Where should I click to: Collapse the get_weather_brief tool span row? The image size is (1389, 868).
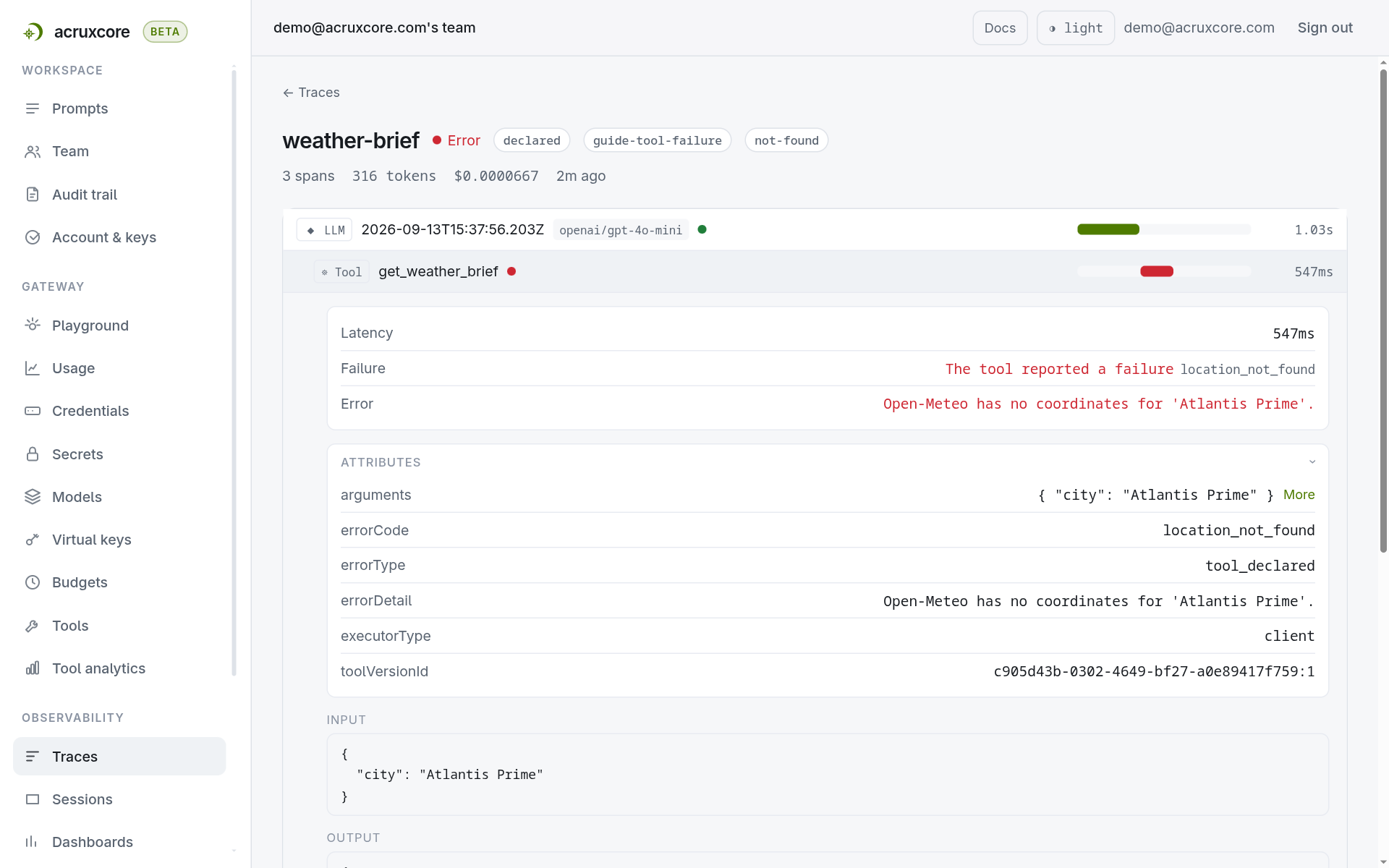pos(815,271)
